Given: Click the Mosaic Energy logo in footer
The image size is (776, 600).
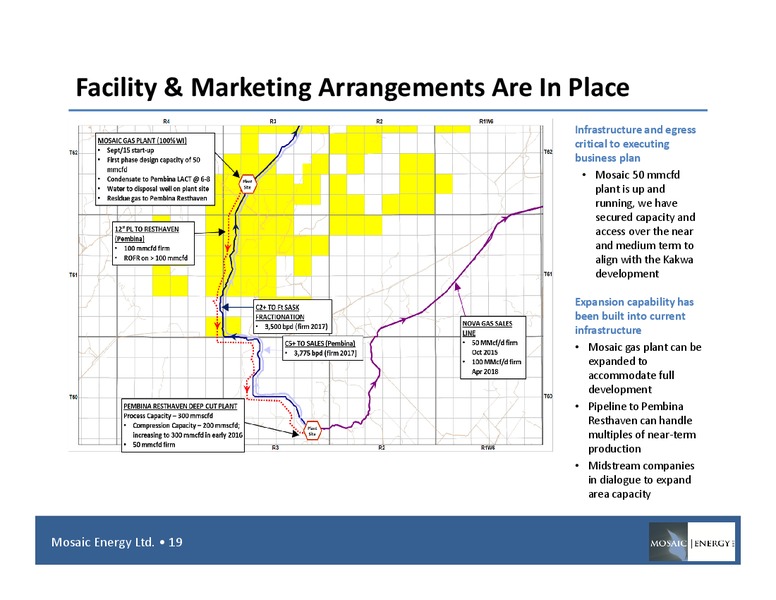Looking at the screenshot, I should [692, 542].
